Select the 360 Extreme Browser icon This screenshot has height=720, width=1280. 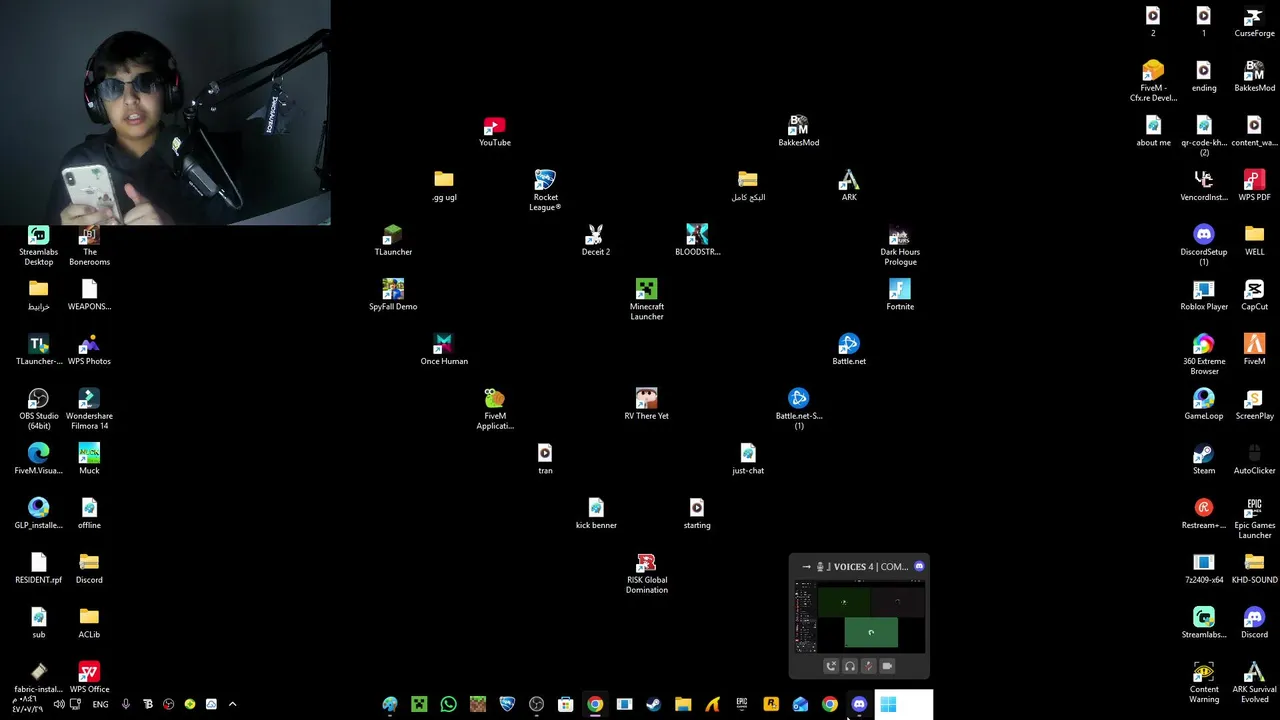click(1203, 354)
